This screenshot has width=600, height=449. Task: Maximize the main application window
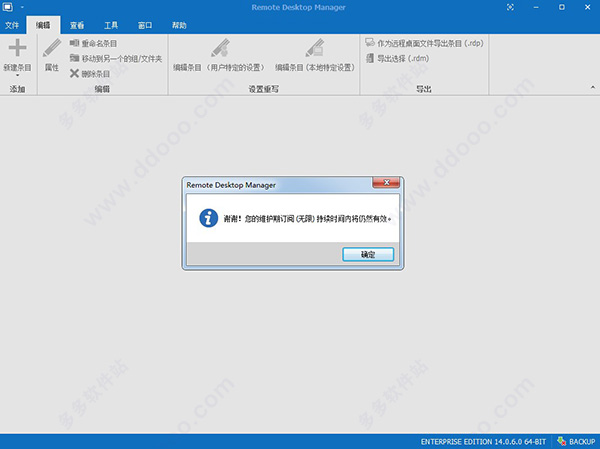point(561,7)
